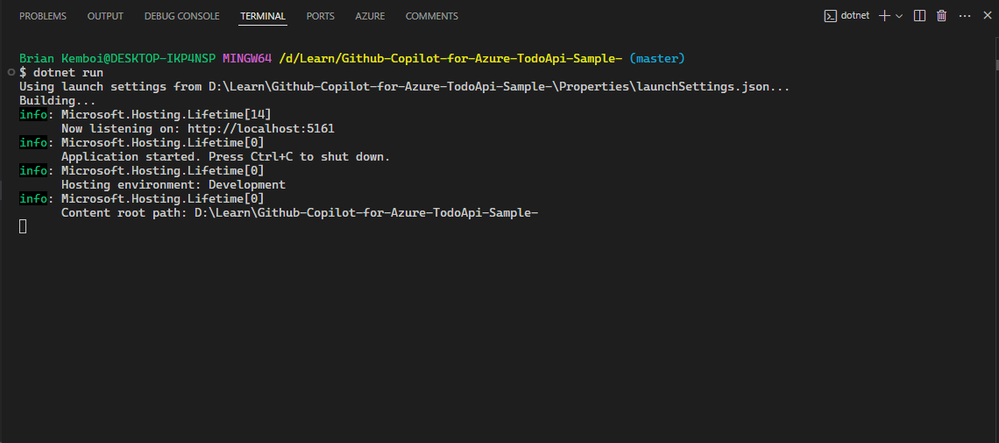This screenshot has width=999, height=443.
Task: Focus the terminal at the cursor prompt
Action: (x=23, y=226)
